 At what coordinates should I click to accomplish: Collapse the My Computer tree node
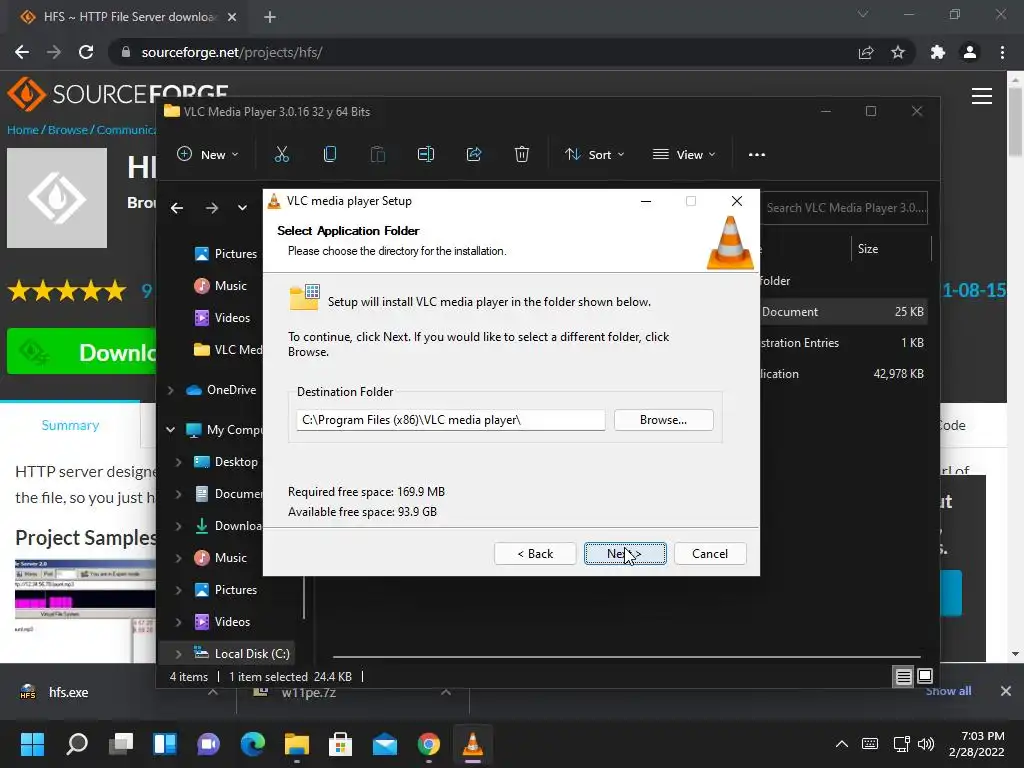pyautogui.click(x=170, y=430)
